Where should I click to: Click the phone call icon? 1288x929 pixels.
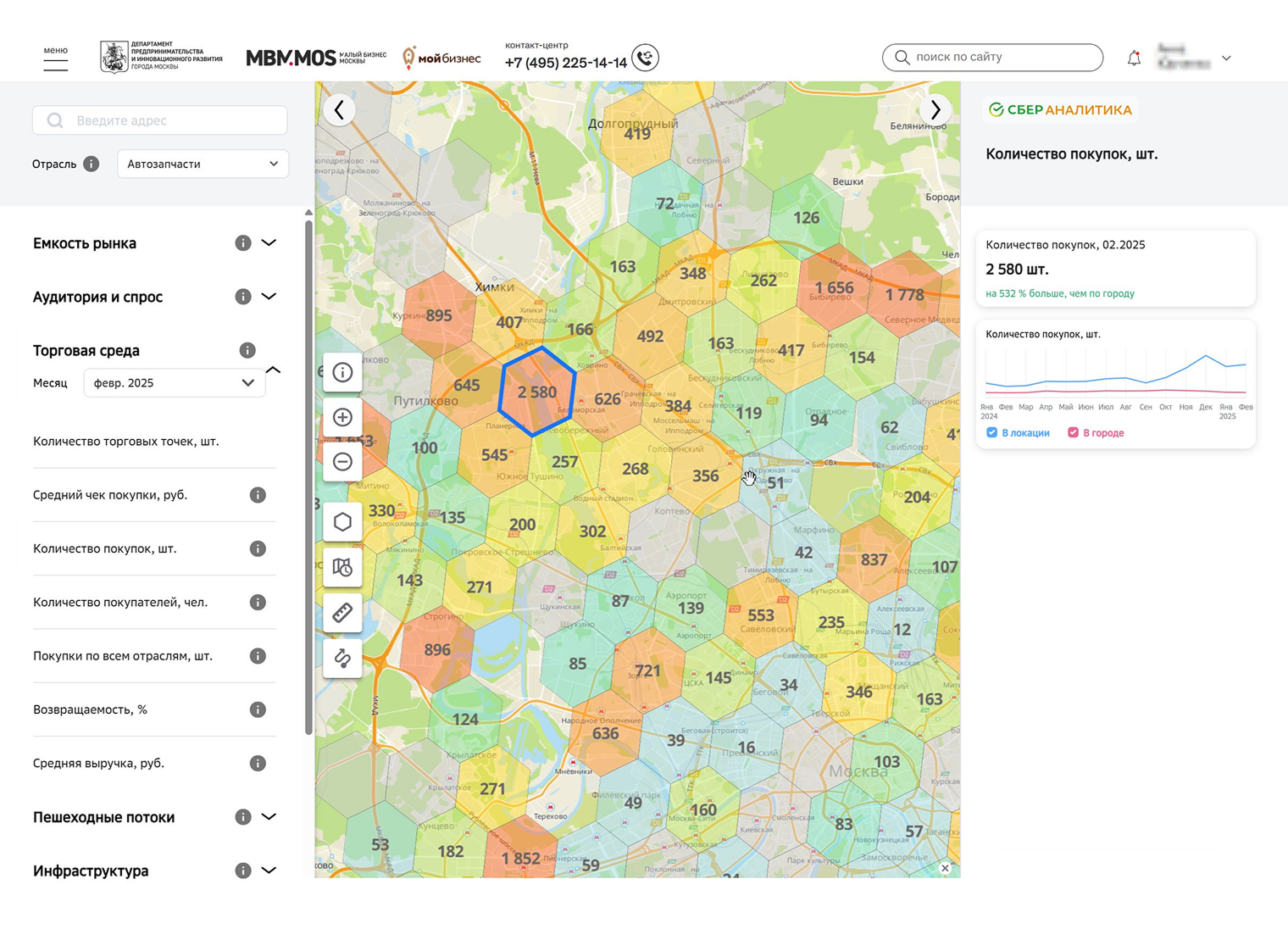[x=646, y=58]
